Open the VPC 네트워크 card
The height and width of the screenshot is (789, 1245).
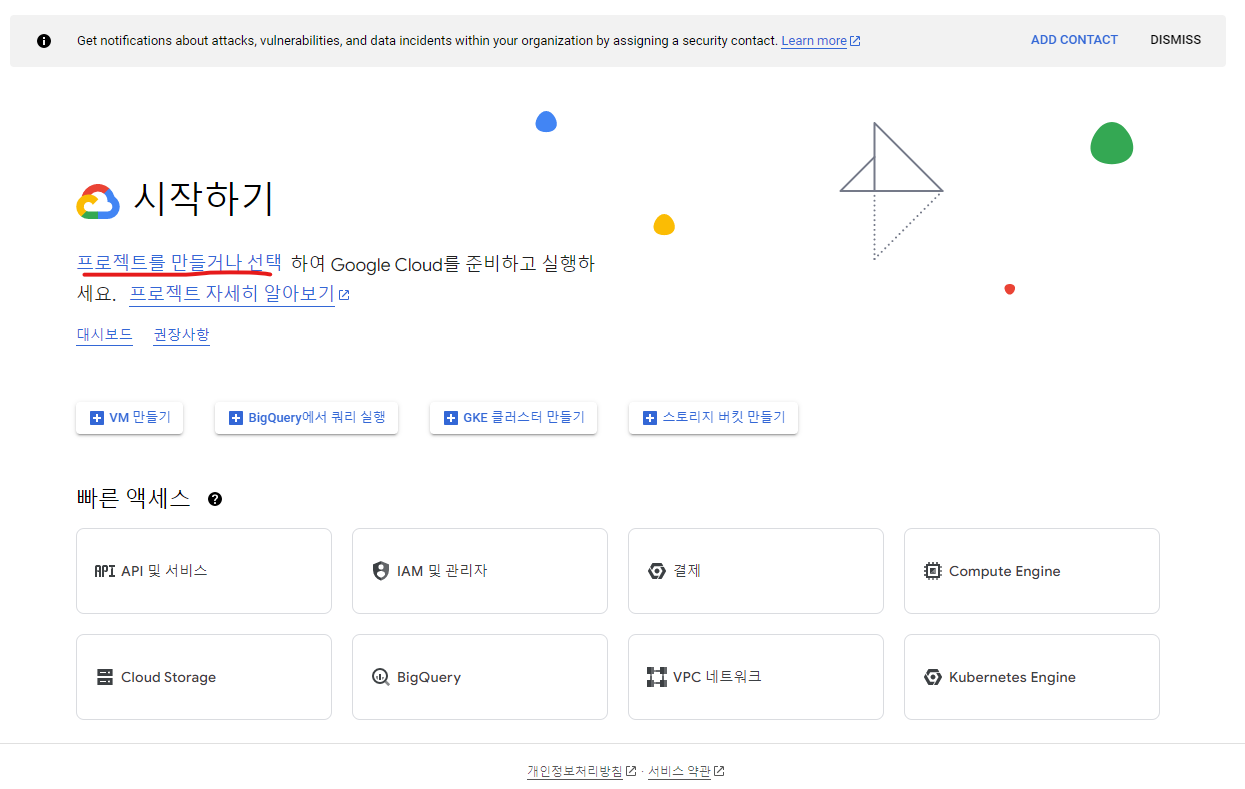click(756, 677)
